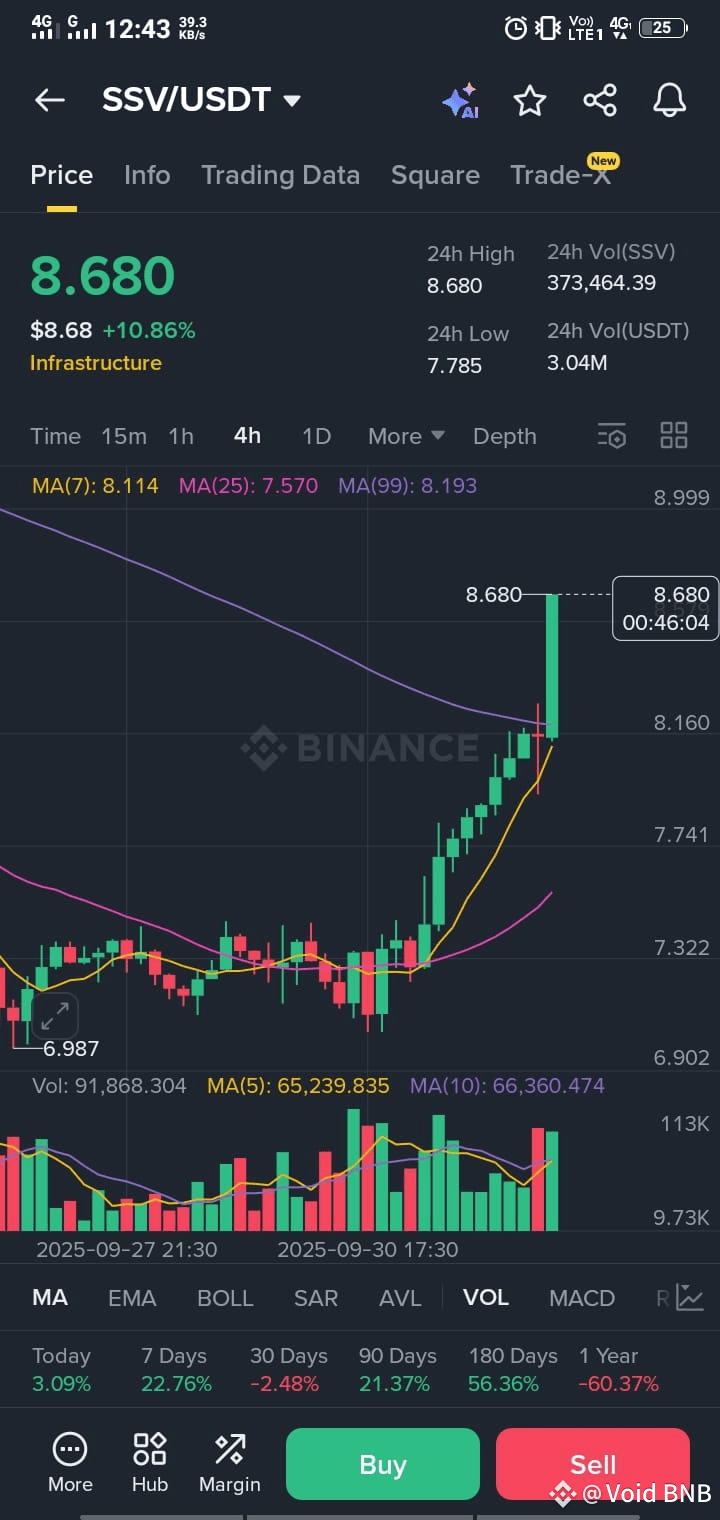Tap the +10.86% change percentage
Screen dimensions: 720x1520
click(x=149, y=330)
